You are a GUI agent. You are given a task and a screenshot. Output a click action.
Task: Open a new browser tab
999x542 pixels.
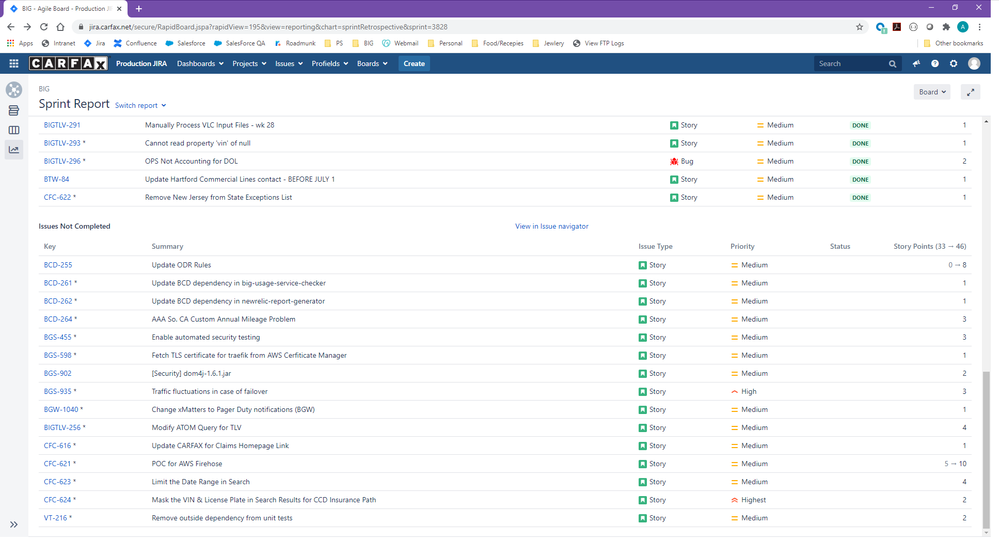pyautogui.click(x=139, y=8)
